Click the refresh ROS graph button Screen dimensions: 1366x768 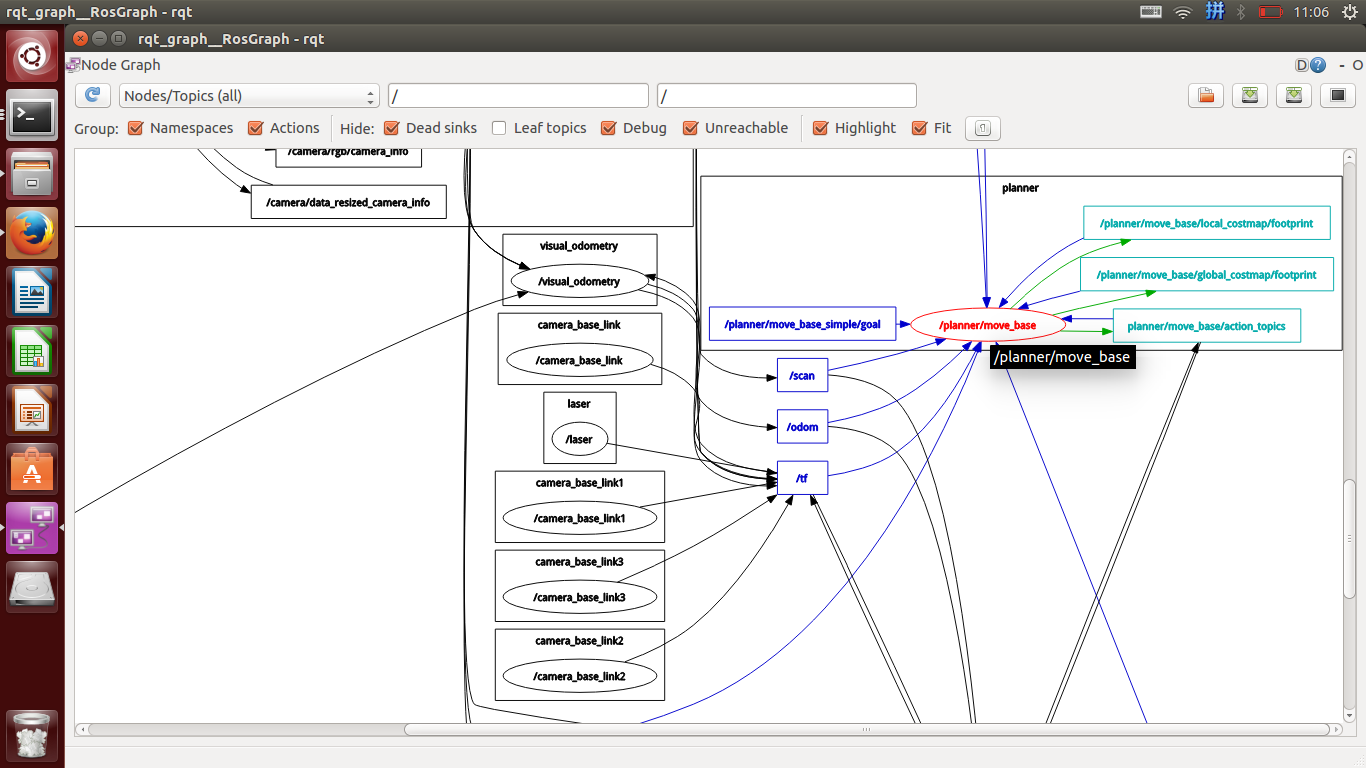(93, 96)
